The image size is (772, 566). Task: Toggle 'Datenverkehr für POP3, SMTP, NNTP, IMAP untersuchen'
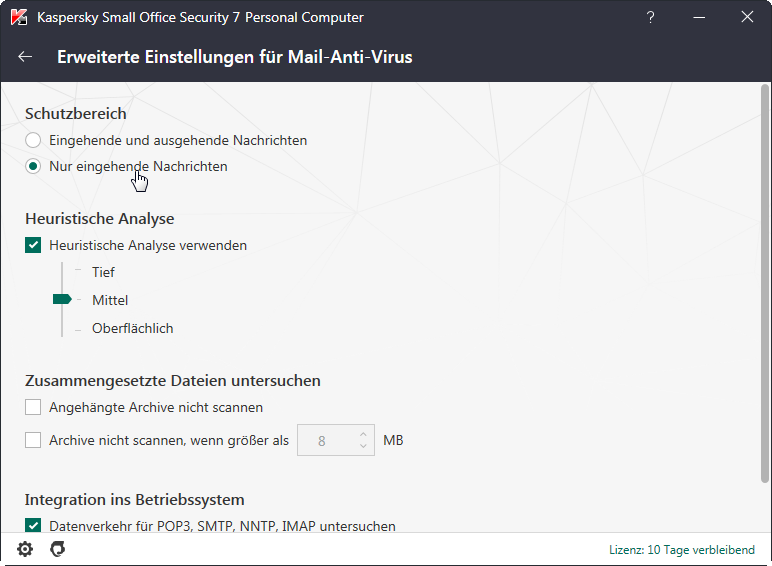(x=34, y=526)
